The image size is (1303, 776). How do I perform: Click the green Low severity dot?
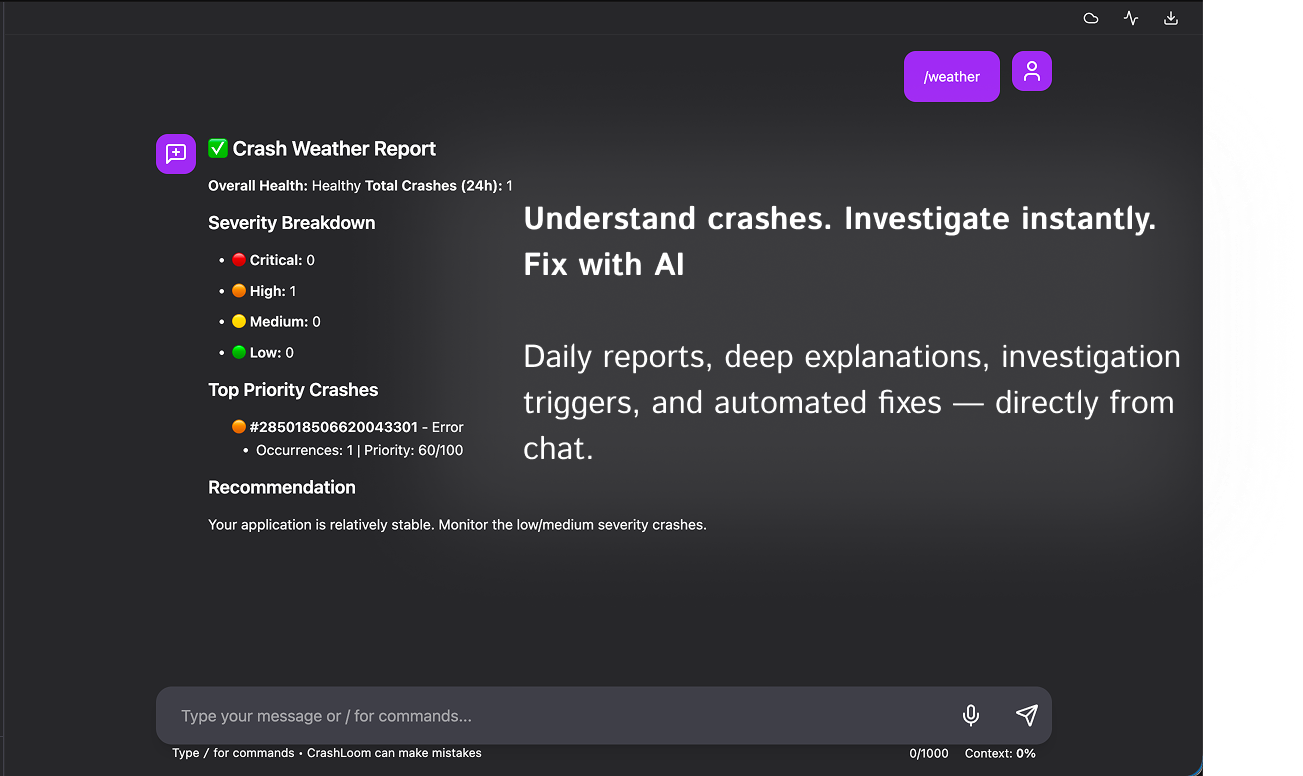coord(239,351)
